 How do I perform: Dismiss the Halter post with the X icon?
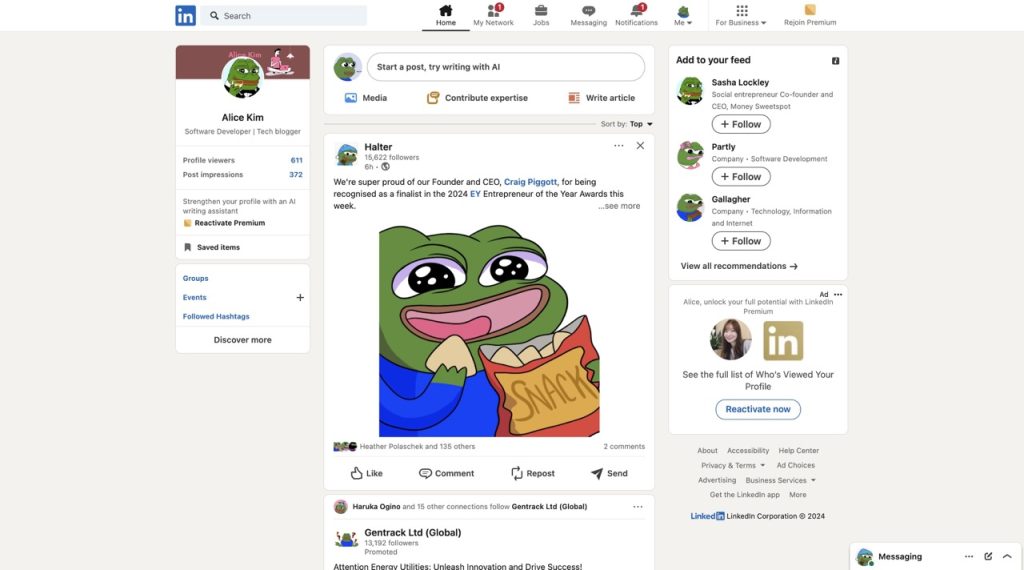click(x=640, y=146)
